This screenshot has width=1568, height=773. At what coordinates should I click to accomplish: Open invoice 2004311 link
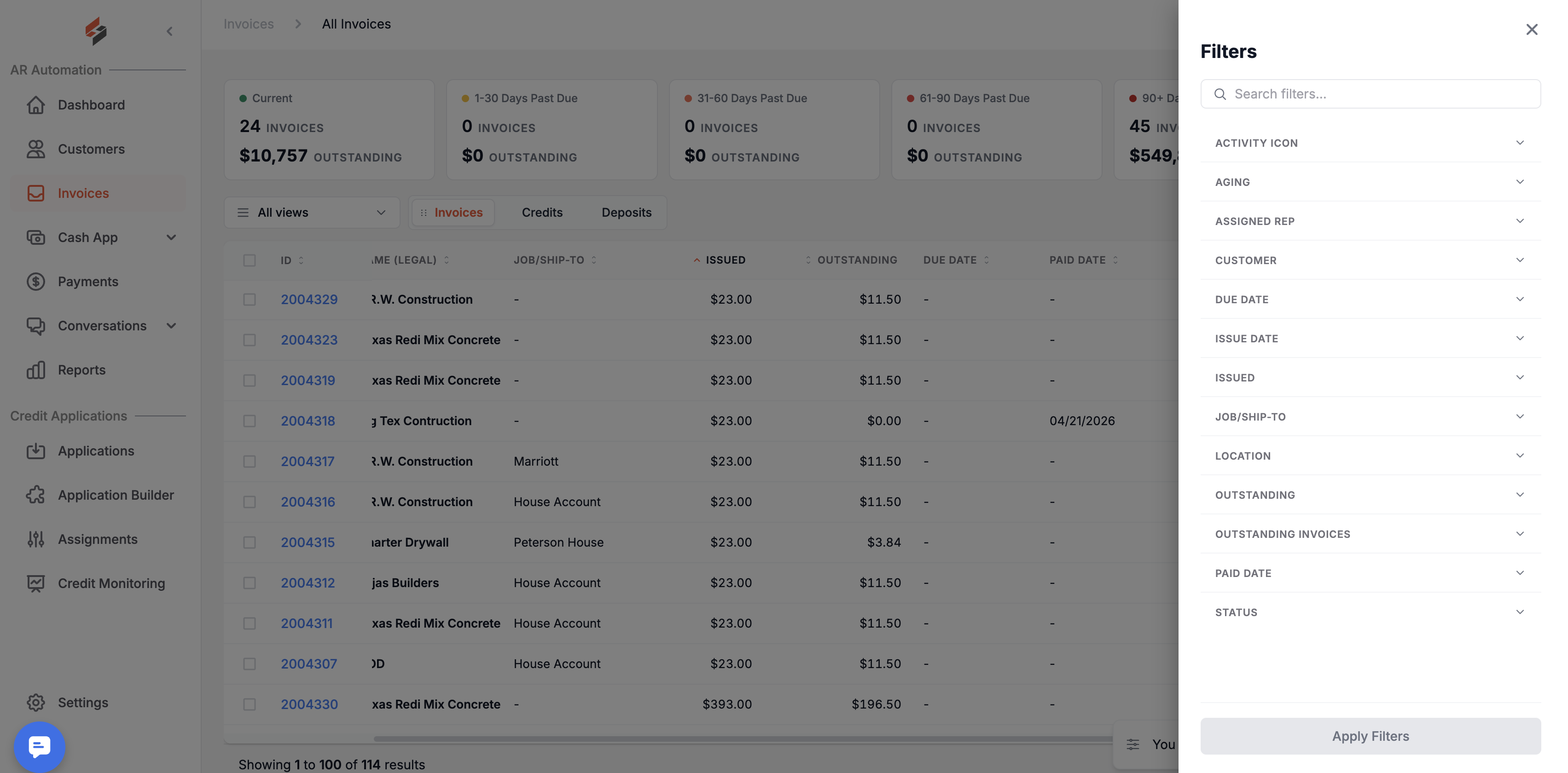point(306,623)
